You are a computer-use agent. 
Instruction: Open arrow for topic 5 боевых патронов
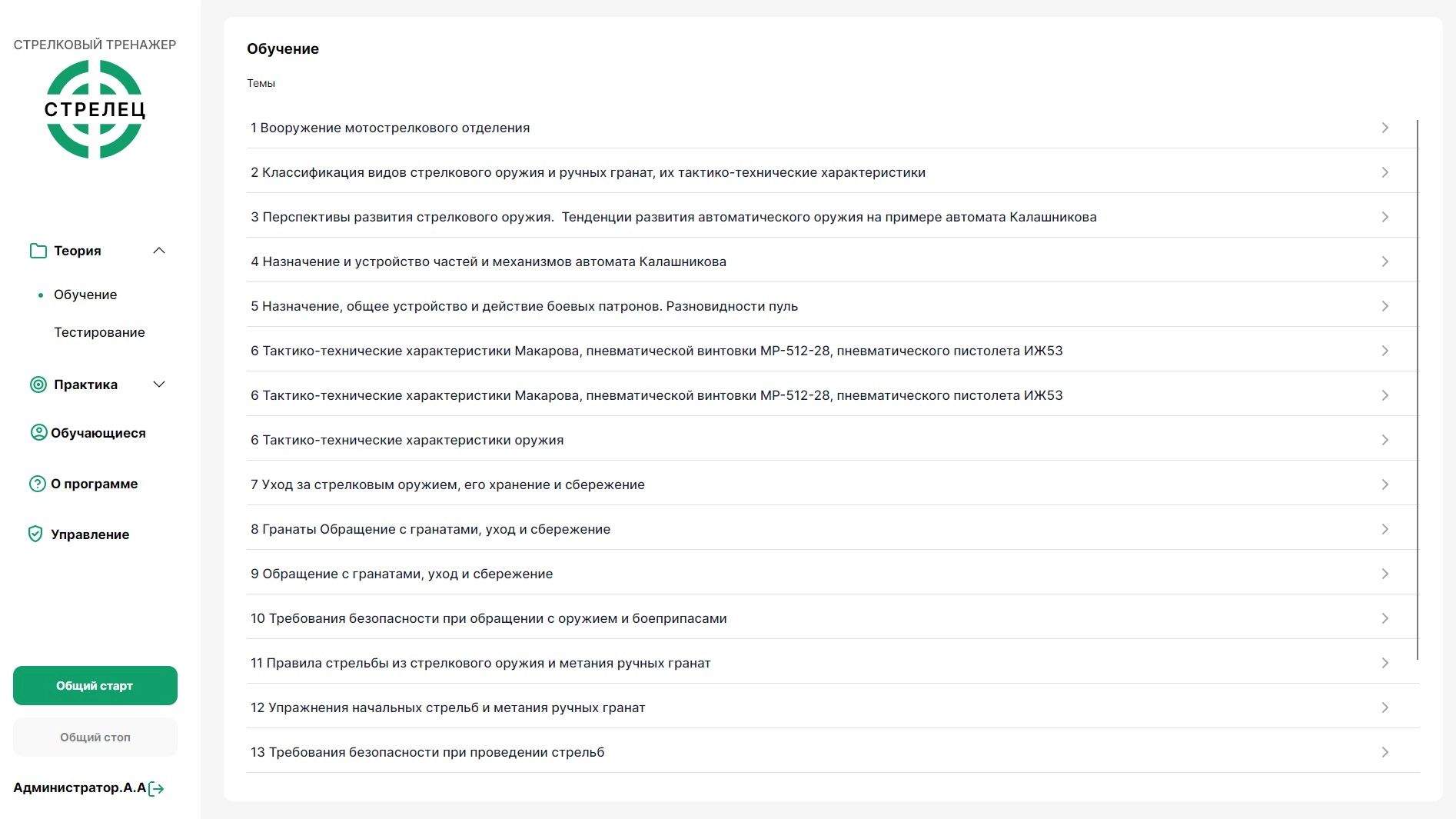coord(1385,306)
